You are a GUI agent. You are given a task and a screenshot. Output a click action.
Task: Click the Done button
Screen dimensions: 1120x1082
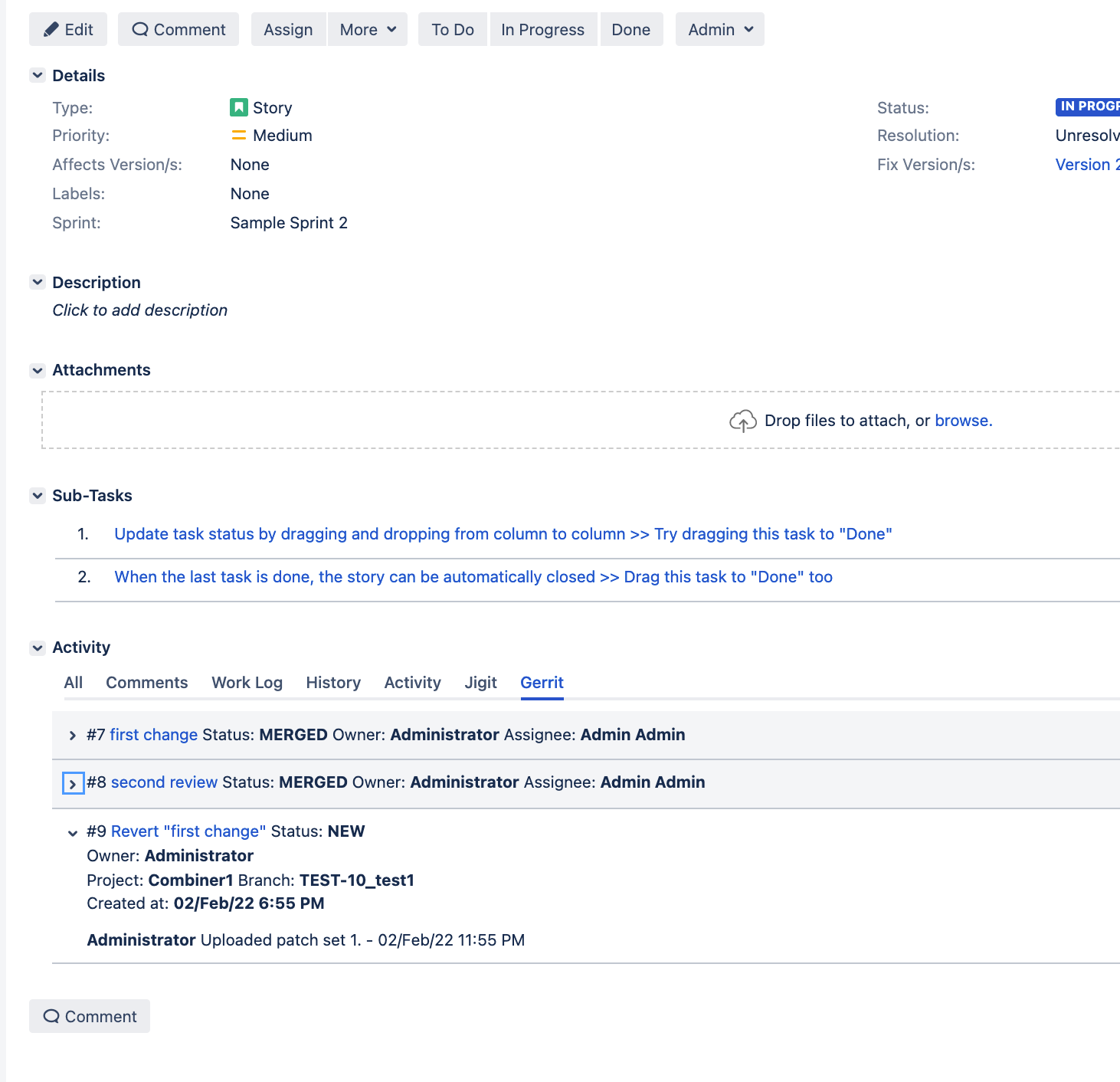click(630, 29)
